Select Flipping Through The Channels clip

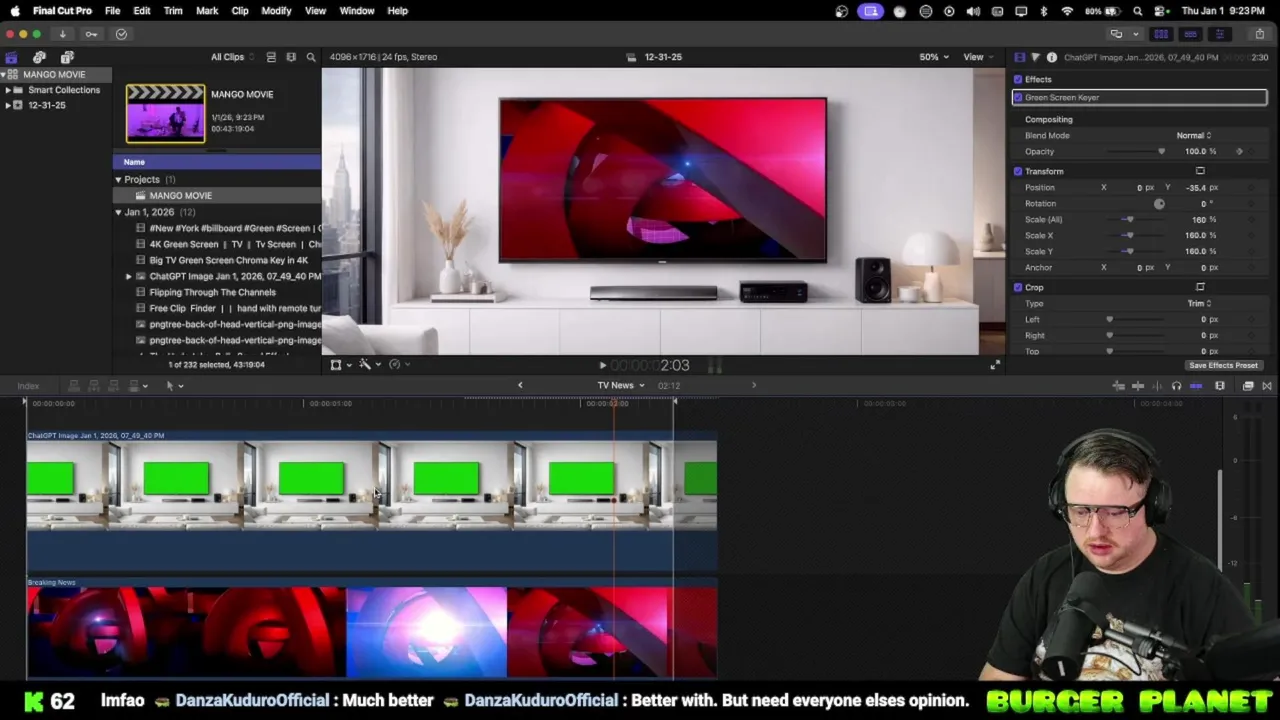click(x=212, y=292)
